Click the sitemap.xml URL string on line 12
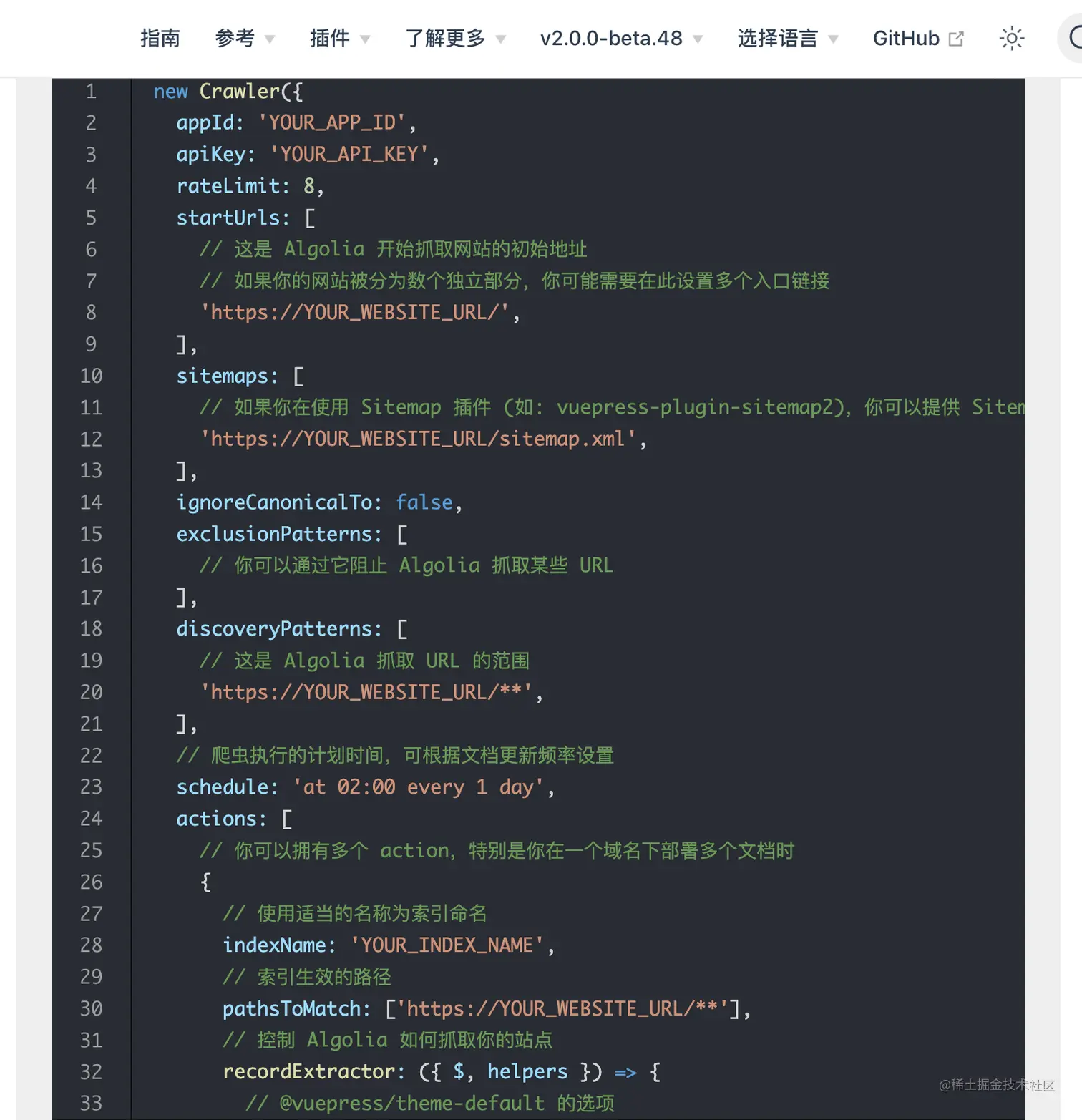Screen dimensions: 1082x1120 pos(418,439)
